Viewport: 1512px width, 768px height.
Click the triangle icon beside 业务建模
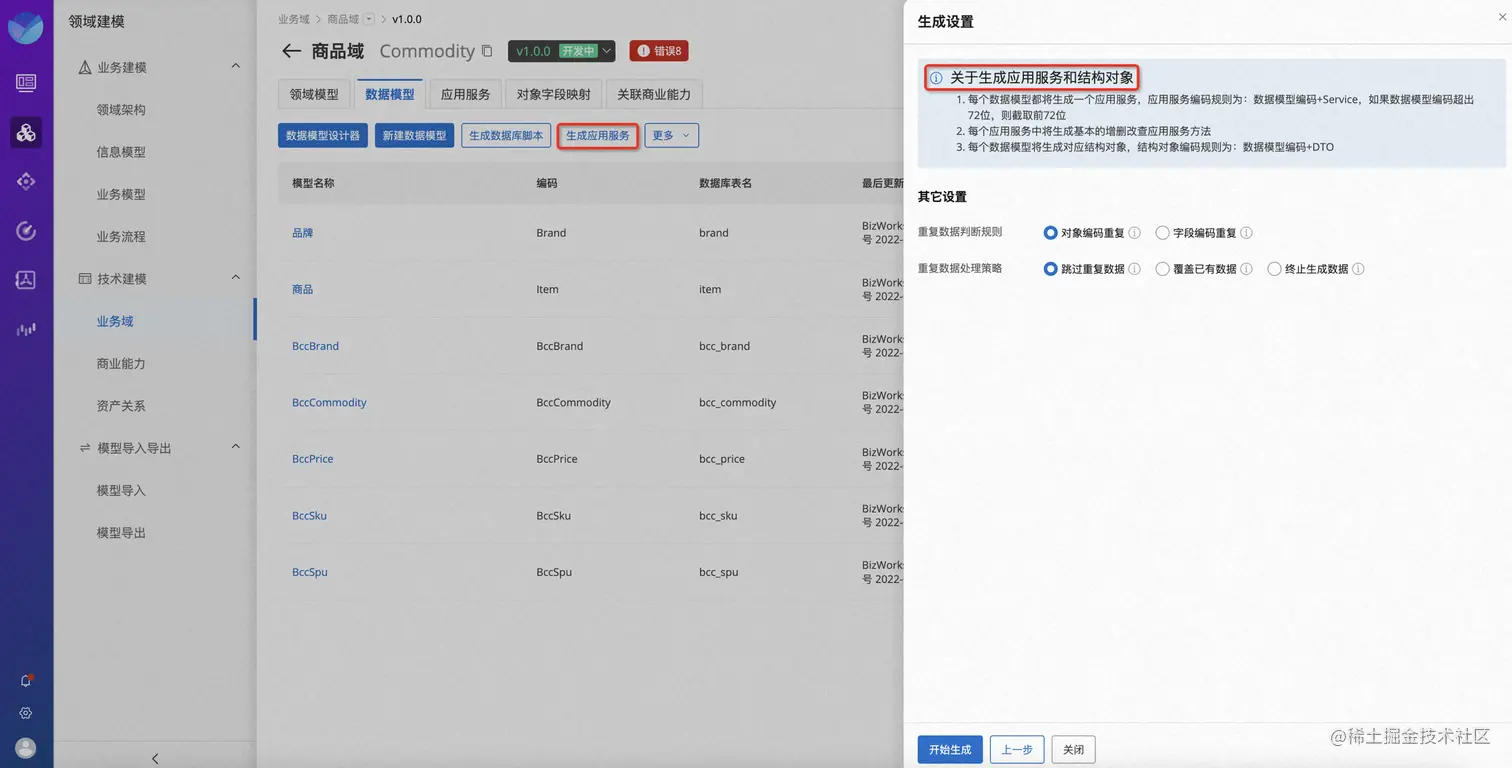click(x=85, y=67)
